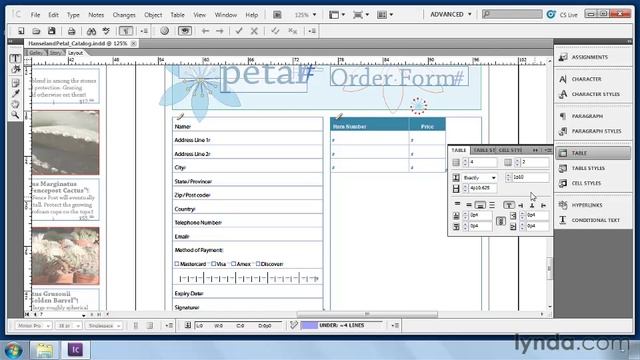
Task: Toggle Make All Settings the Same link
Action: click(501, 221)
